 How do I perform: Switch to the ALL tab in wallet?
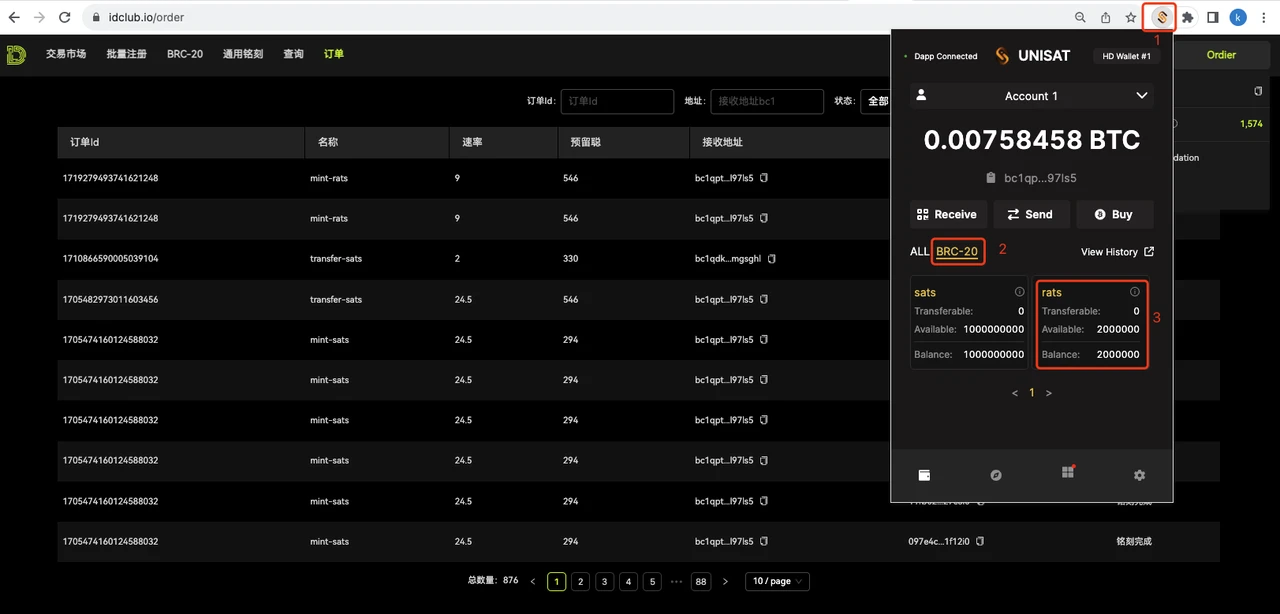tap(919, 252)
